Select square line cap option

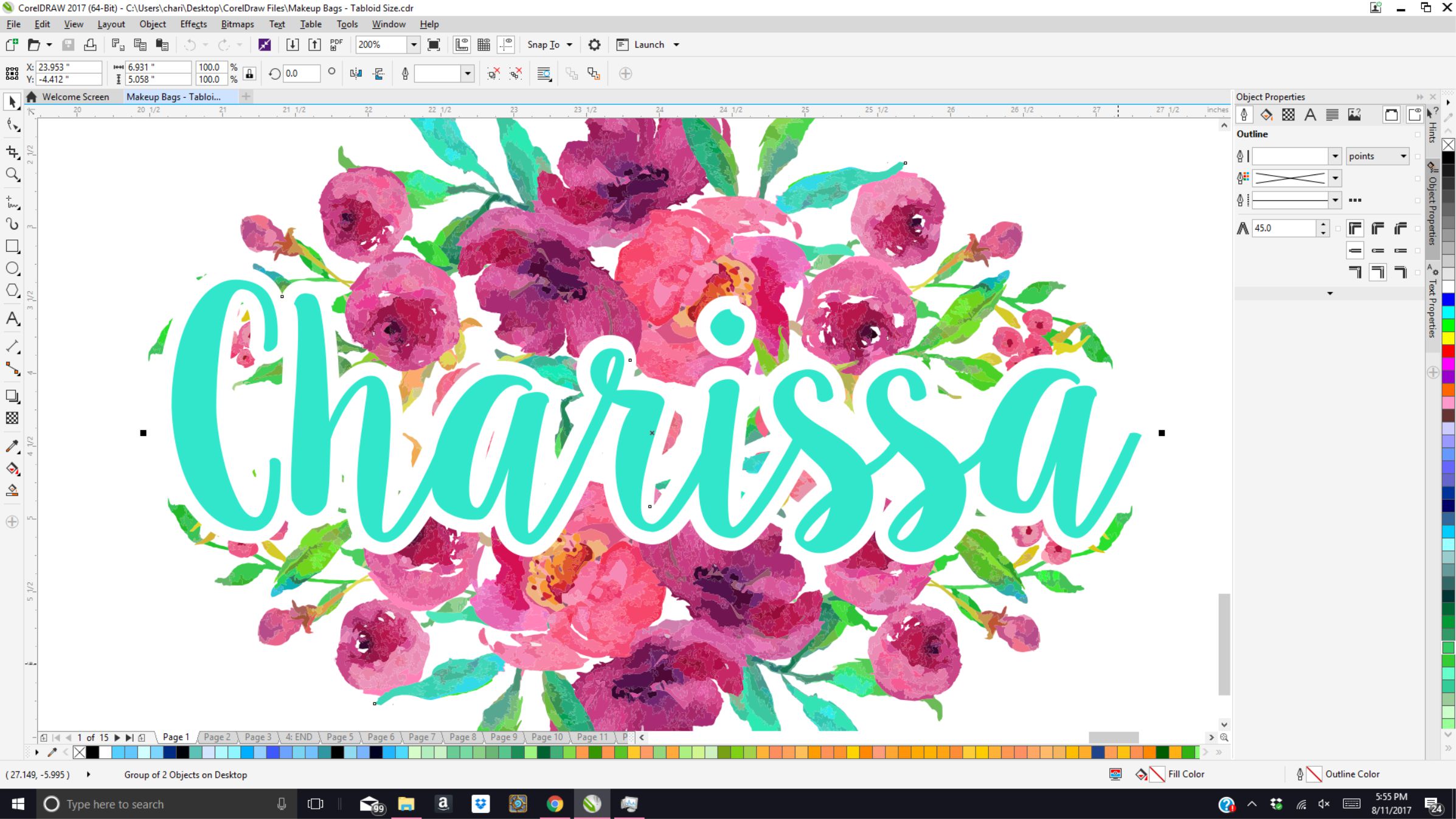(1355, 251)
